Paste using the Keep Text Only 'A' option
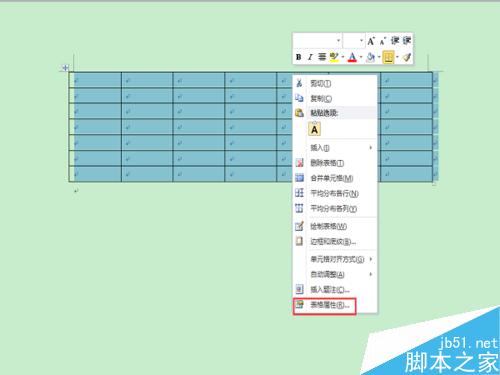This screenshot has height=375, width=500. (314, 129)
